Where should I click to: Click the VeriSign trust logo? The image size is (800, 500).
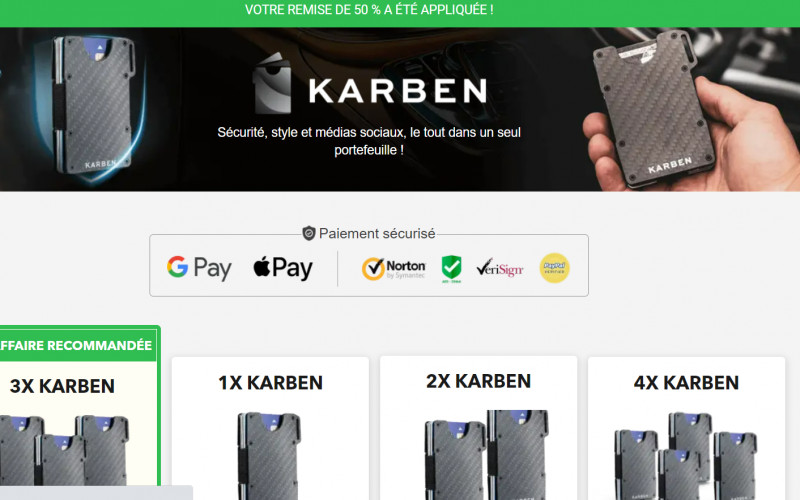click(x=499, y=267)
